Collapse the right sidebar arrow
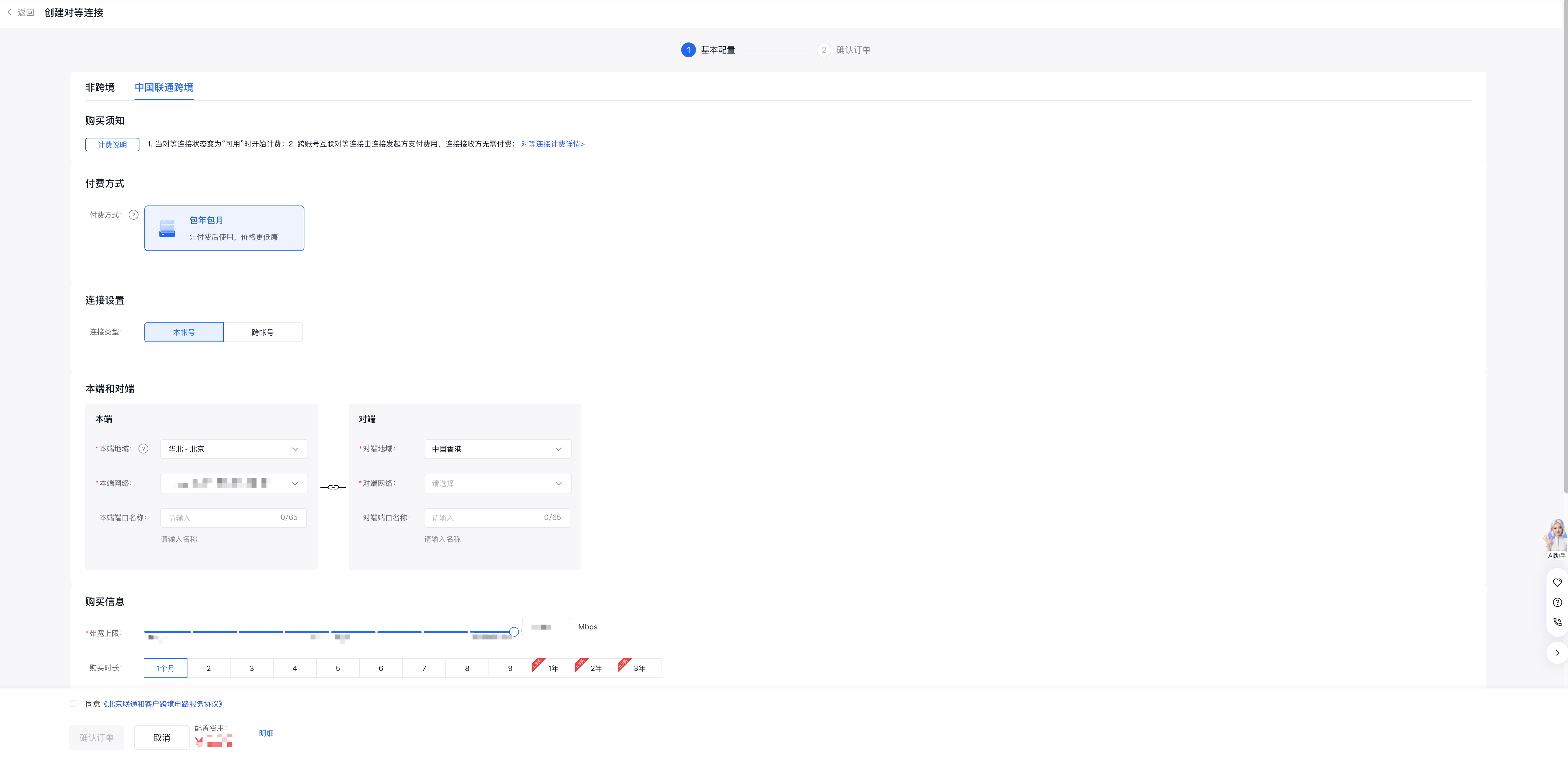Viewport: 1568px width, 758px height. click(x=1557, y=653)
